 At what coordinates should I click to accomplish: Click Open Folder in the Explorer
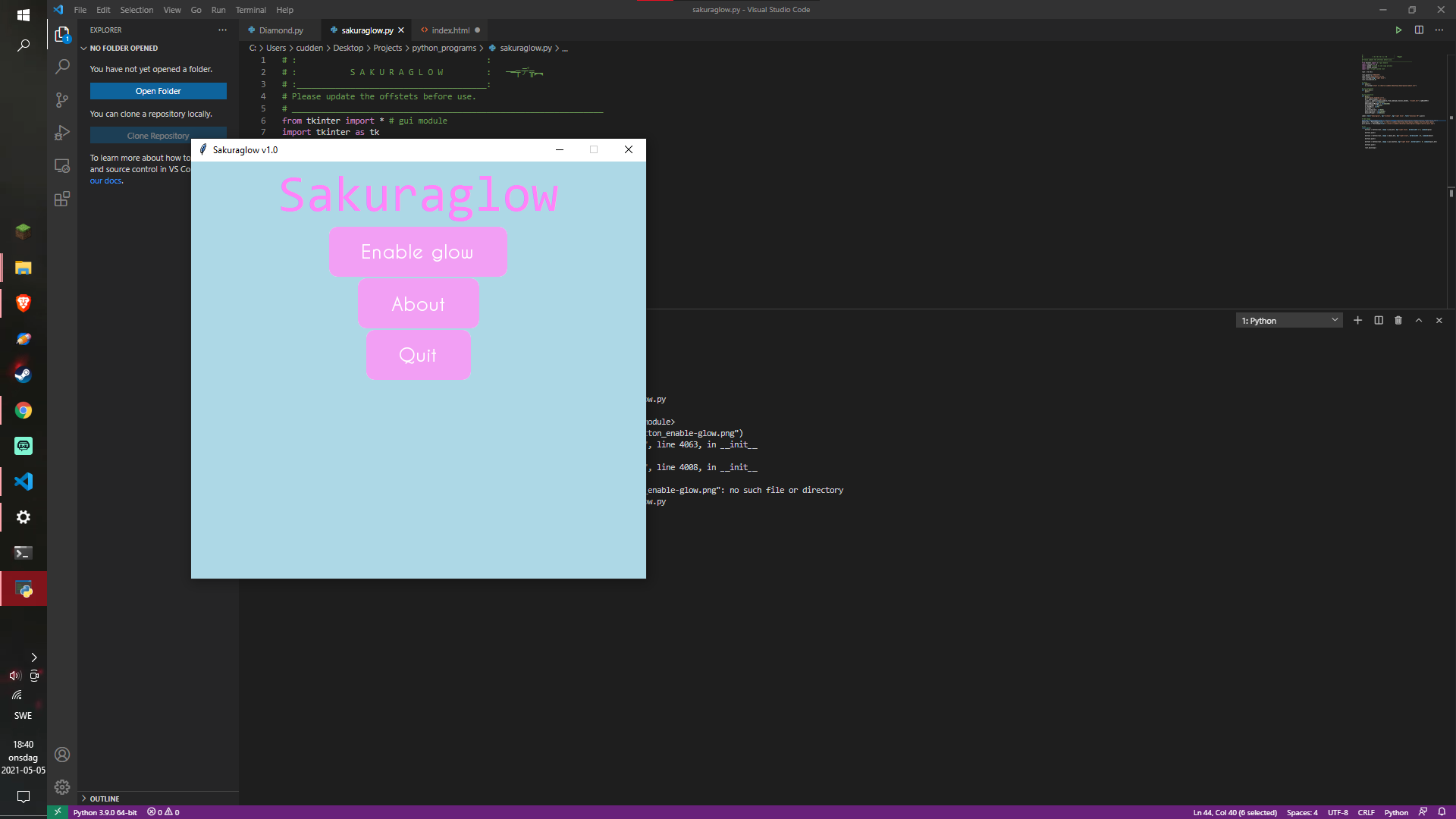pos(158,90)
